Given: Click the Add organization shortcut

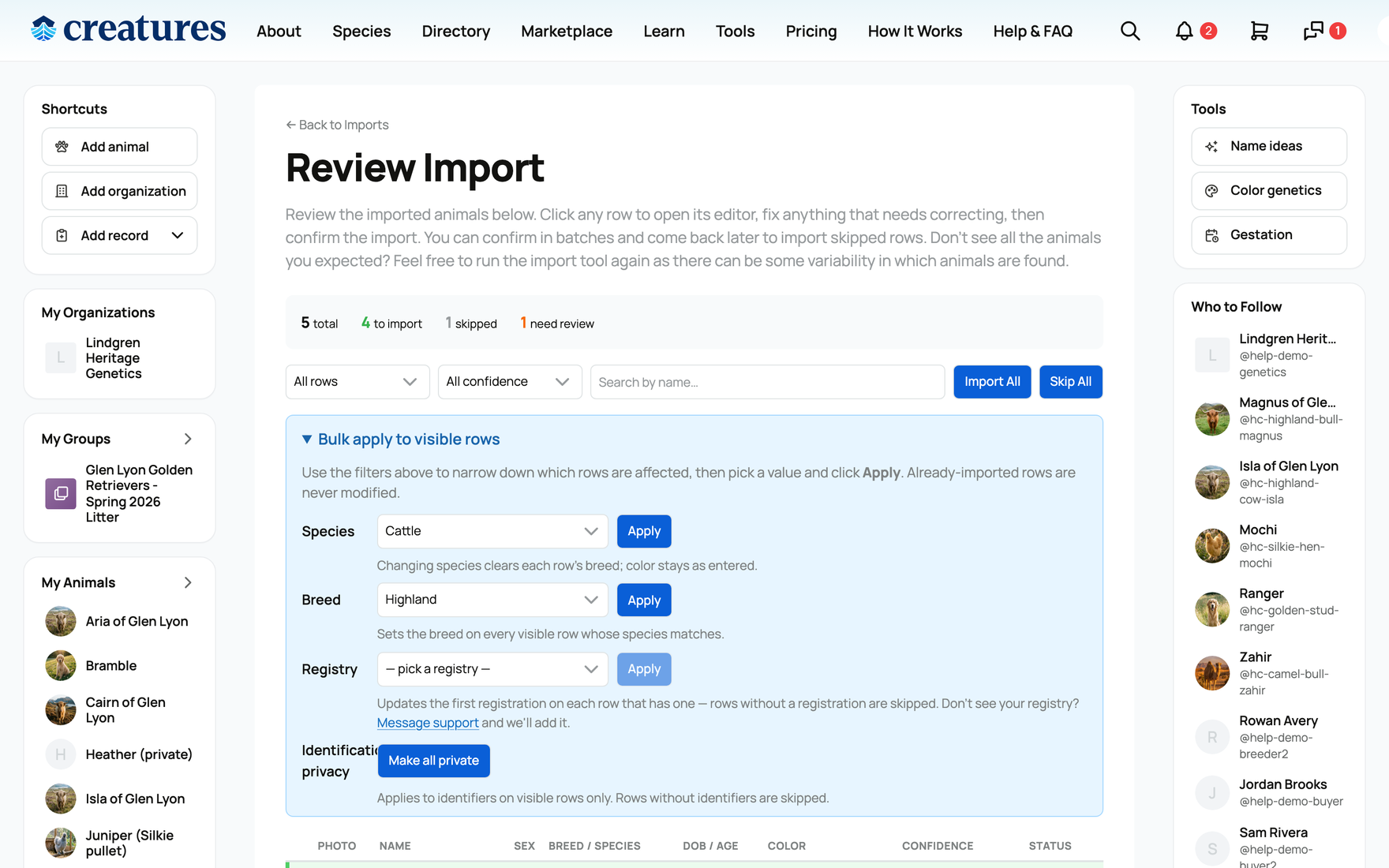Looking at the screenshot, I should pyautogui.click(x=120, y=191).
